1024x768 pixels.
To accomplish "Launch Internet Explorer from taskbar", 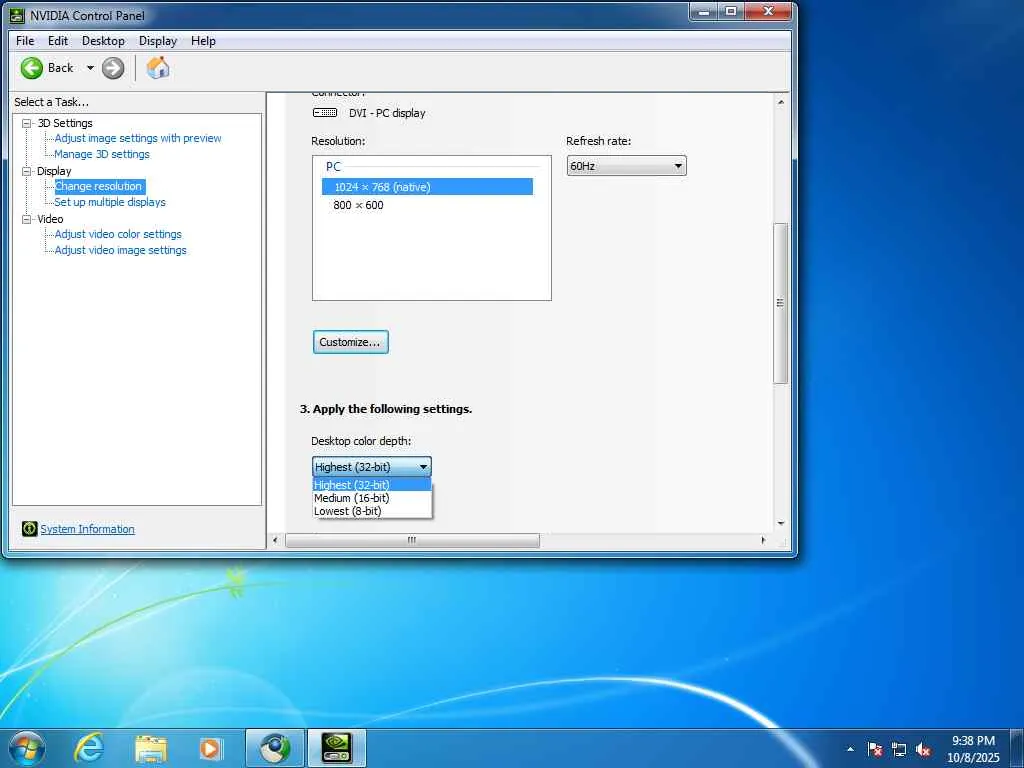I will pos(89,748).
